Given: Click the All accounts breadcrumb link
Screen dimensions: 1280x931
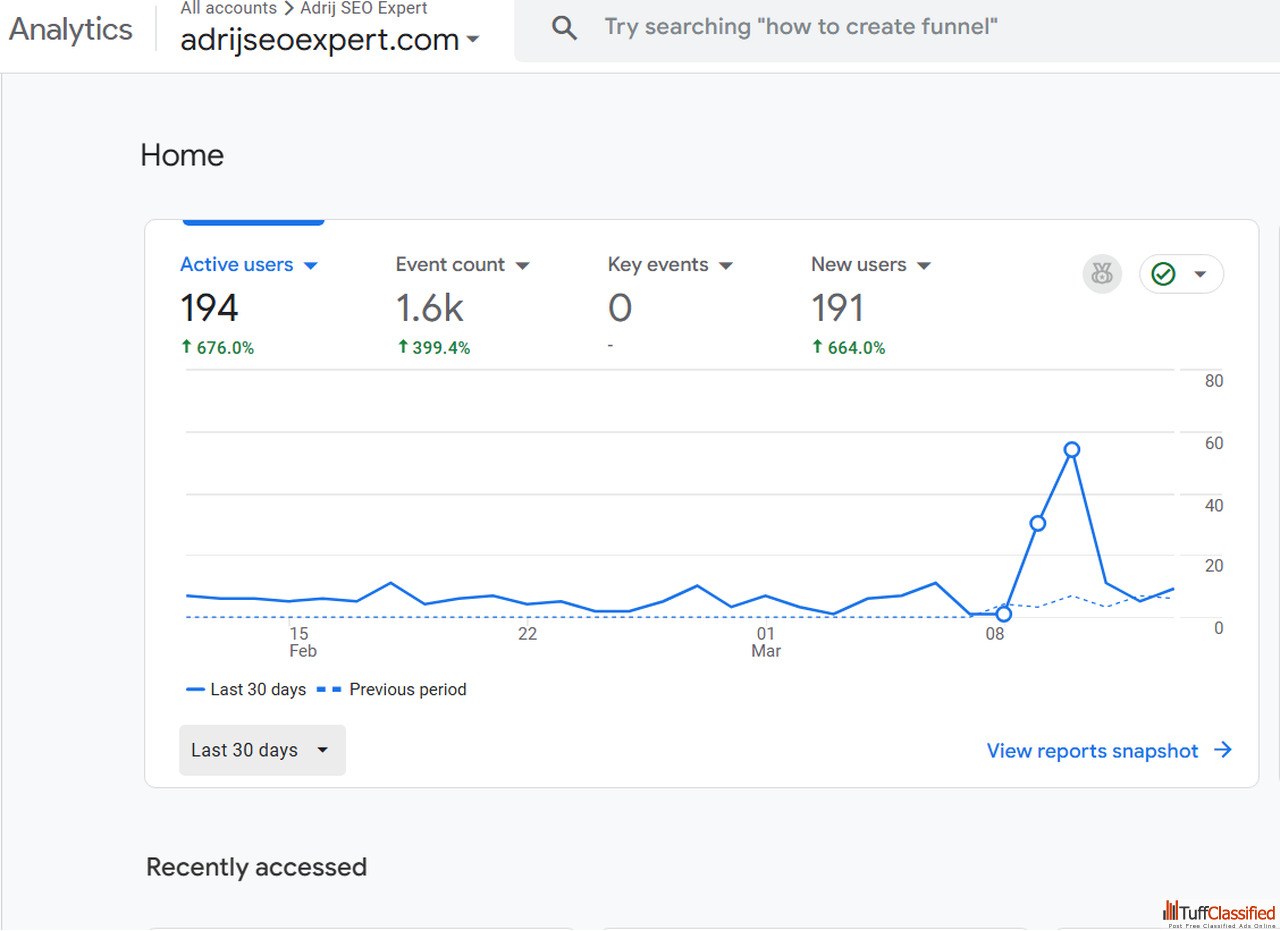Looking at the screenshot, I should coord(228,8).
